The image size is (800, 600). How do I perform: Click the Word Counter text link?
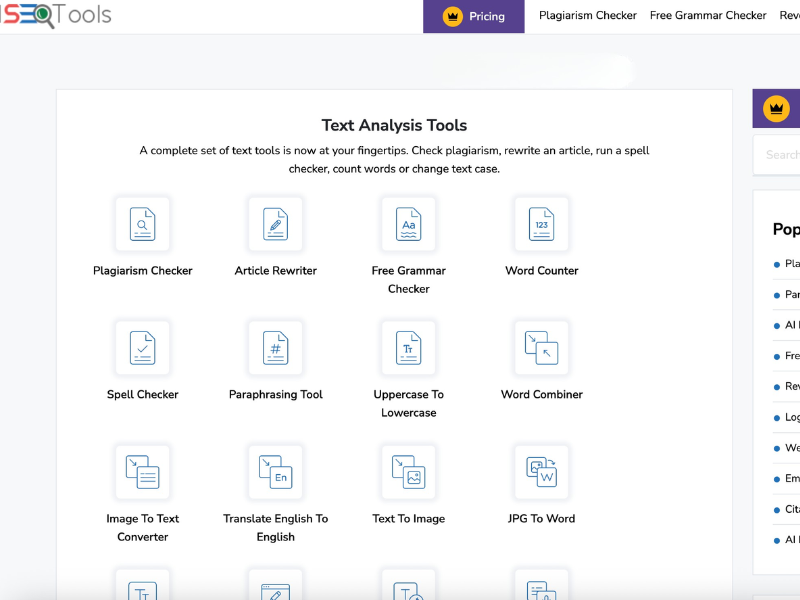click(542, 270)
